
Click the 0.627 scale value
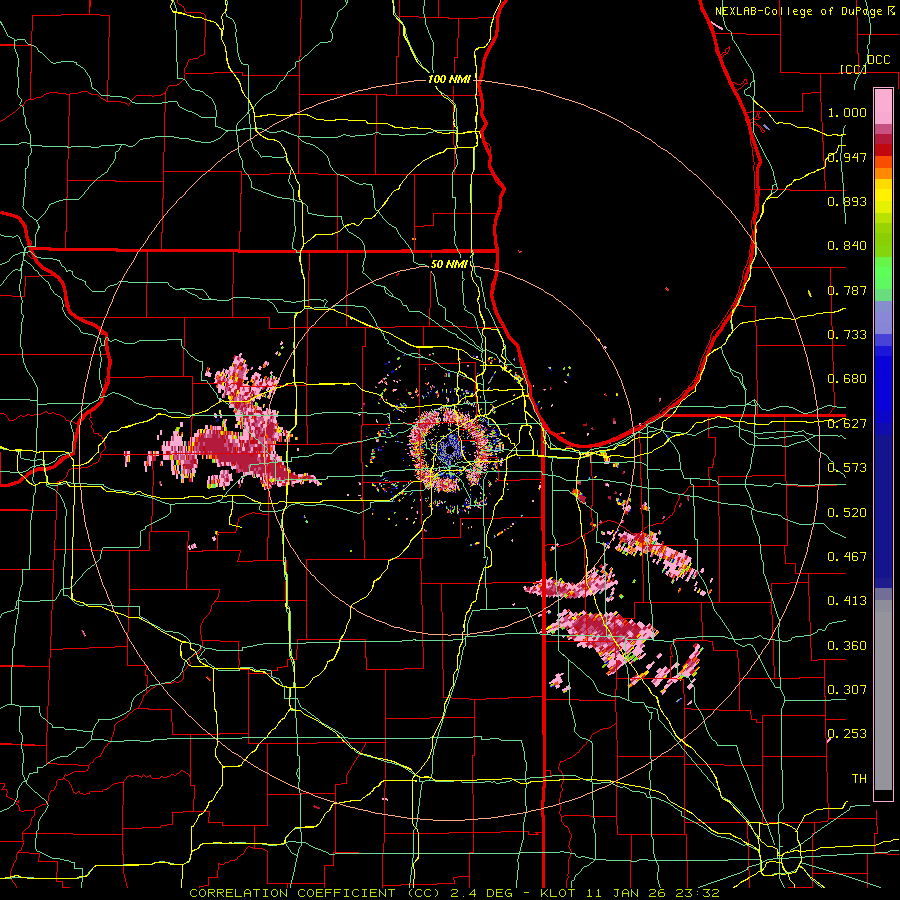pyautogui.click(x=847, y=424)
